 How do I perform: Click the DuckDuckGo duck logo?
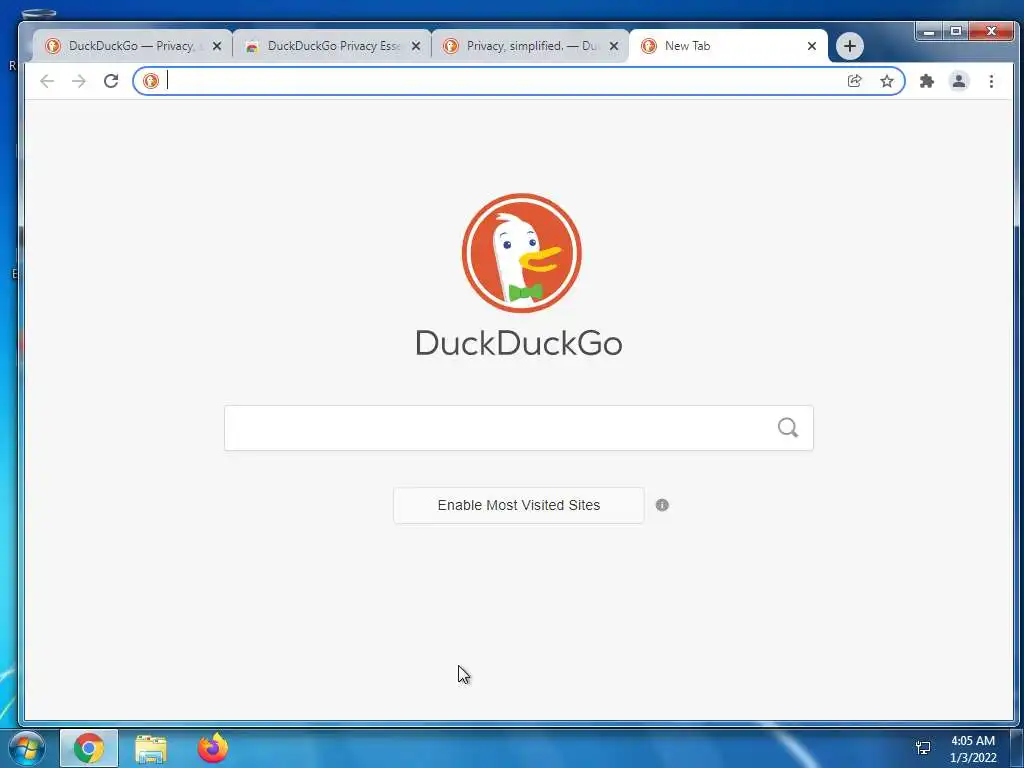click(521, 253)
